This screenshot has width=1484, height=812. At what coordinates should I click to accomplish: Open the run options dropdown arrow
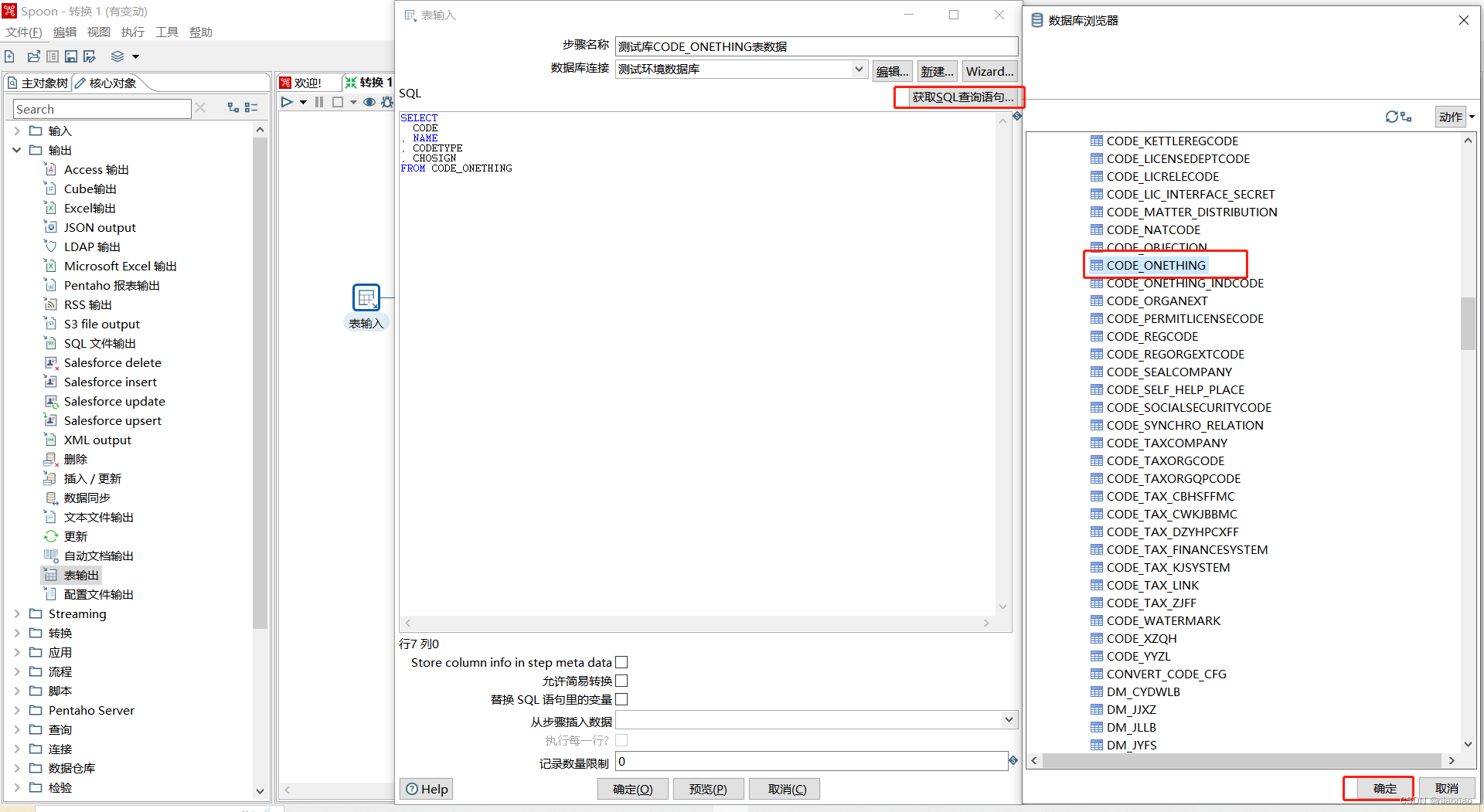tap(303, 102)
